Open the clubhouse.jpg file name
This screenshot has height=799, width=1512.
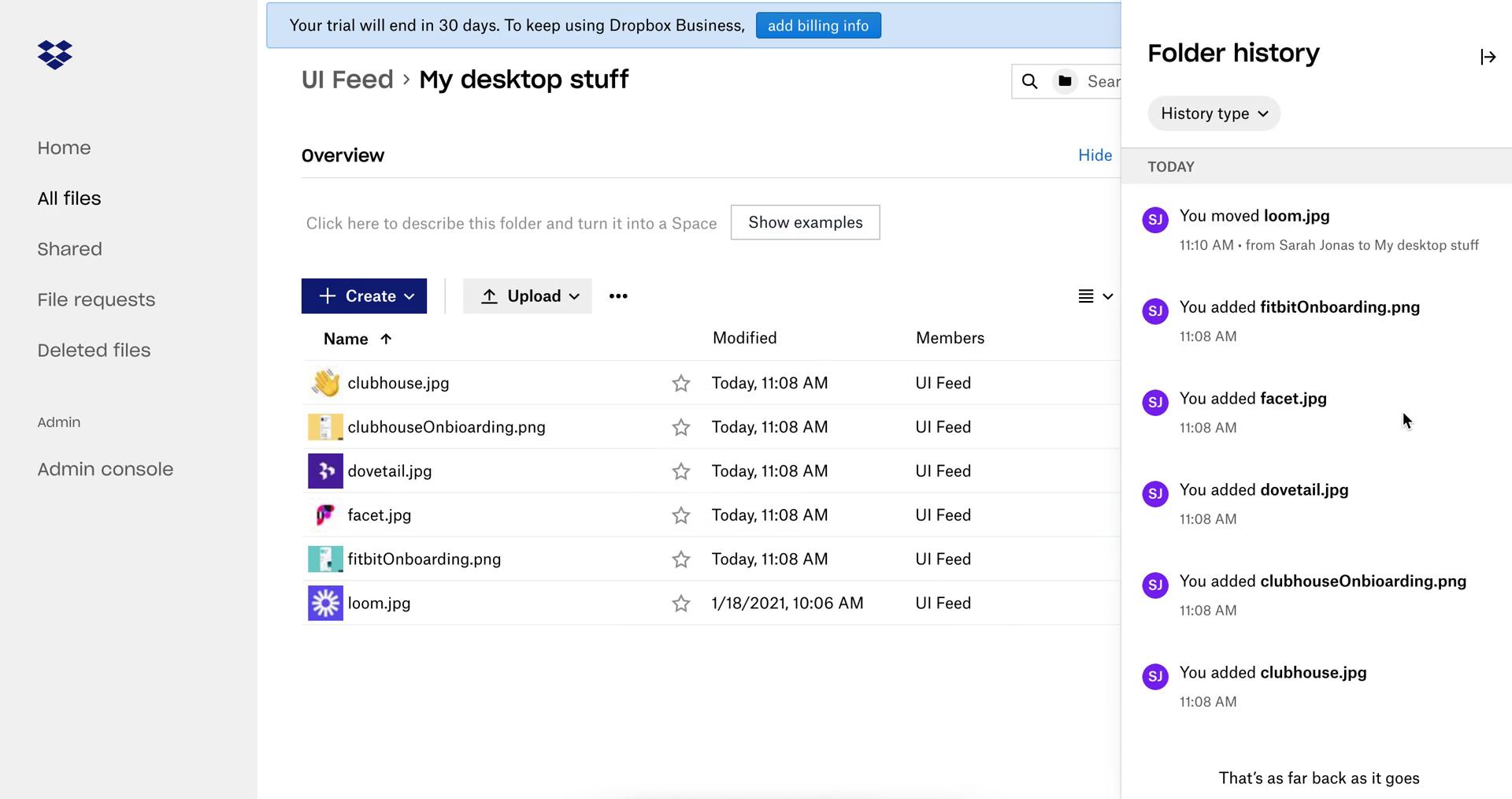coord(398,383)
